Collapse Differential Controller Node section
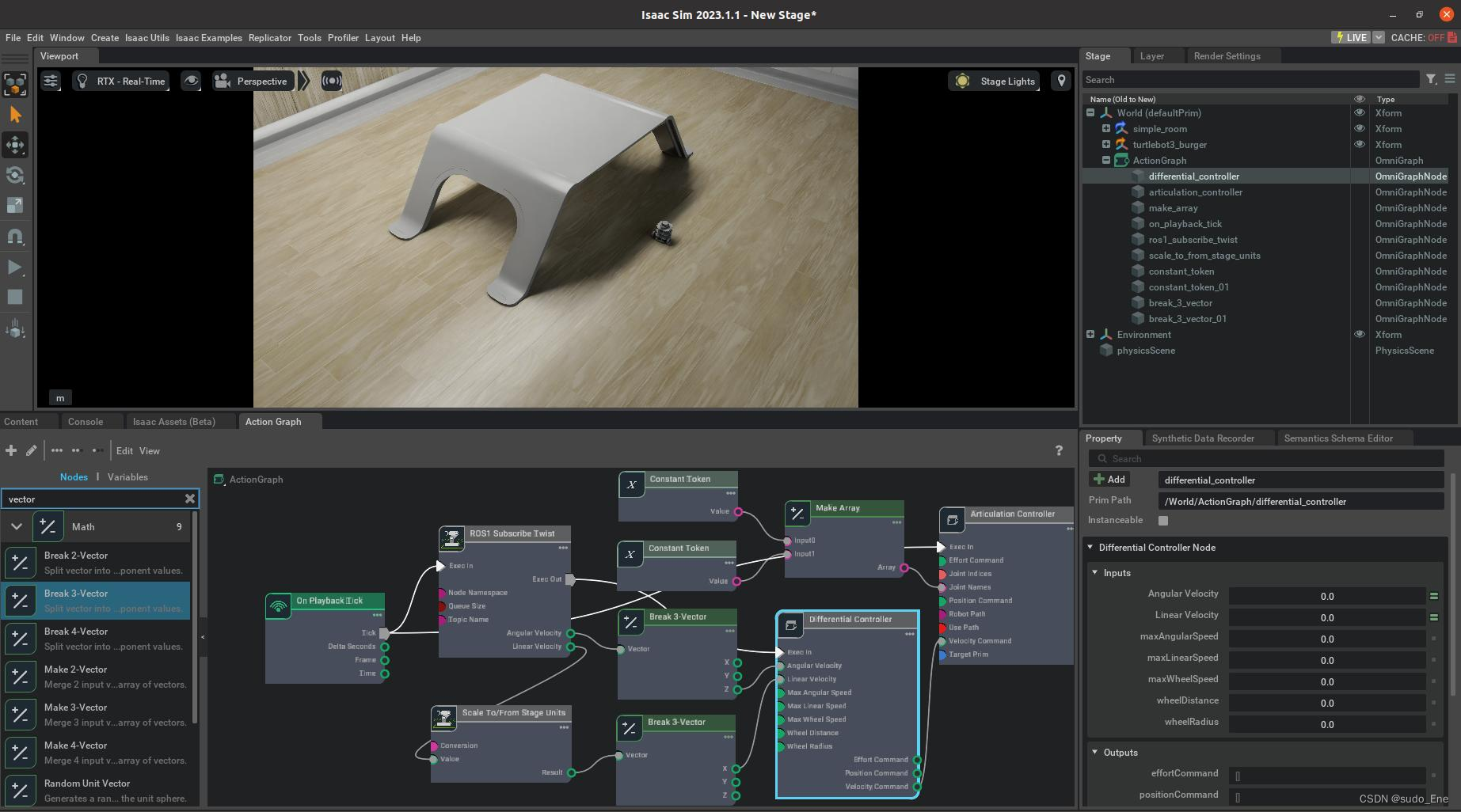Viewport: 1461px width, 812px height. (x=1090, y=548)
